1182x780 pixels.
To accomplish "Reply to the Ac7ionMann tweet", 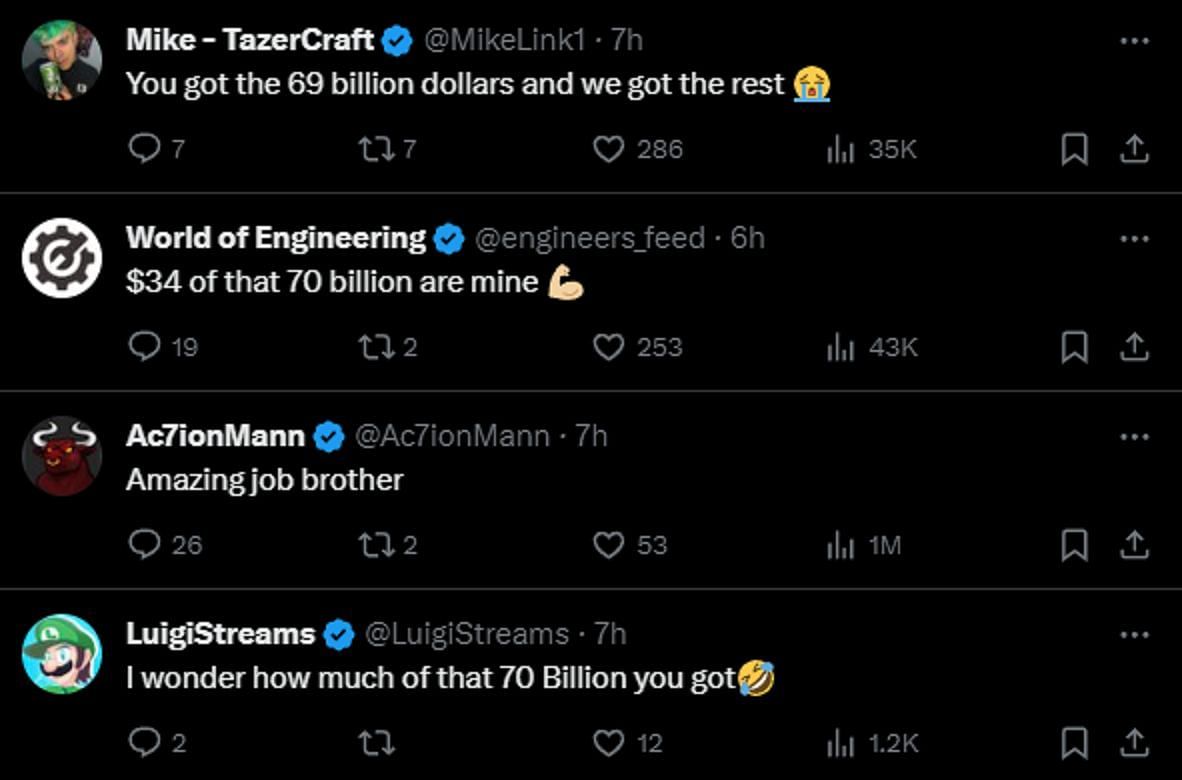I will point(146,545).
